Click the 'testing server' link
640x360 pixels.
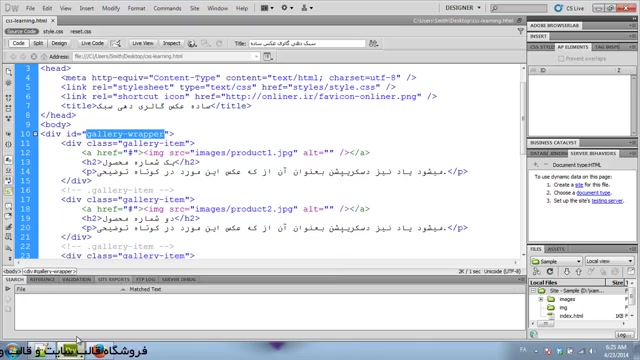click(607, 201)
